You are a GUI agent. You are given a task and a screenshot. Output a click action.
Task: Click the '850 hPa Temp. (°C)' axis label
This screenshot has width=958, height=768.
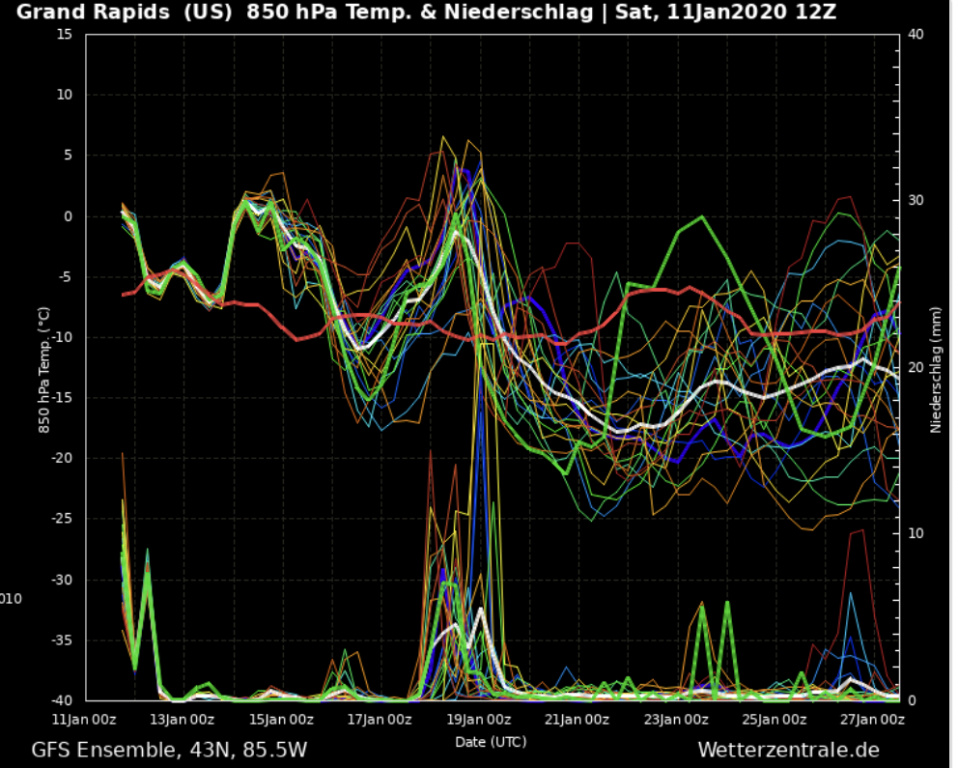click(x=44, y=369)
